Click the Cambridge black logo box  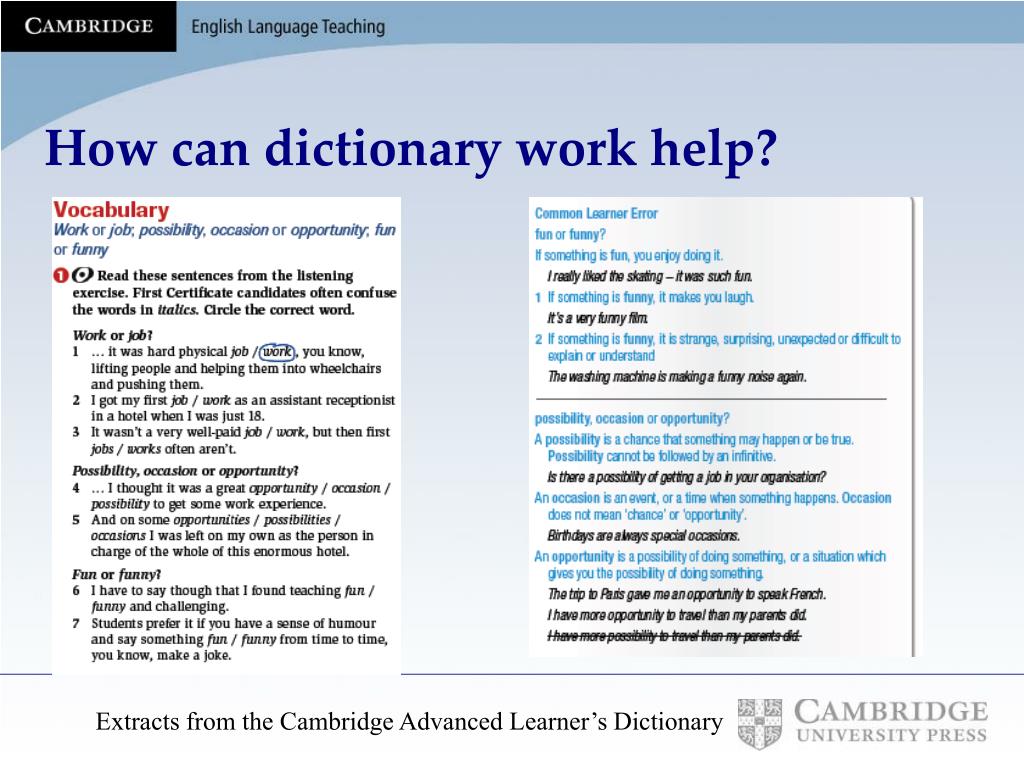tap(89, 26)
